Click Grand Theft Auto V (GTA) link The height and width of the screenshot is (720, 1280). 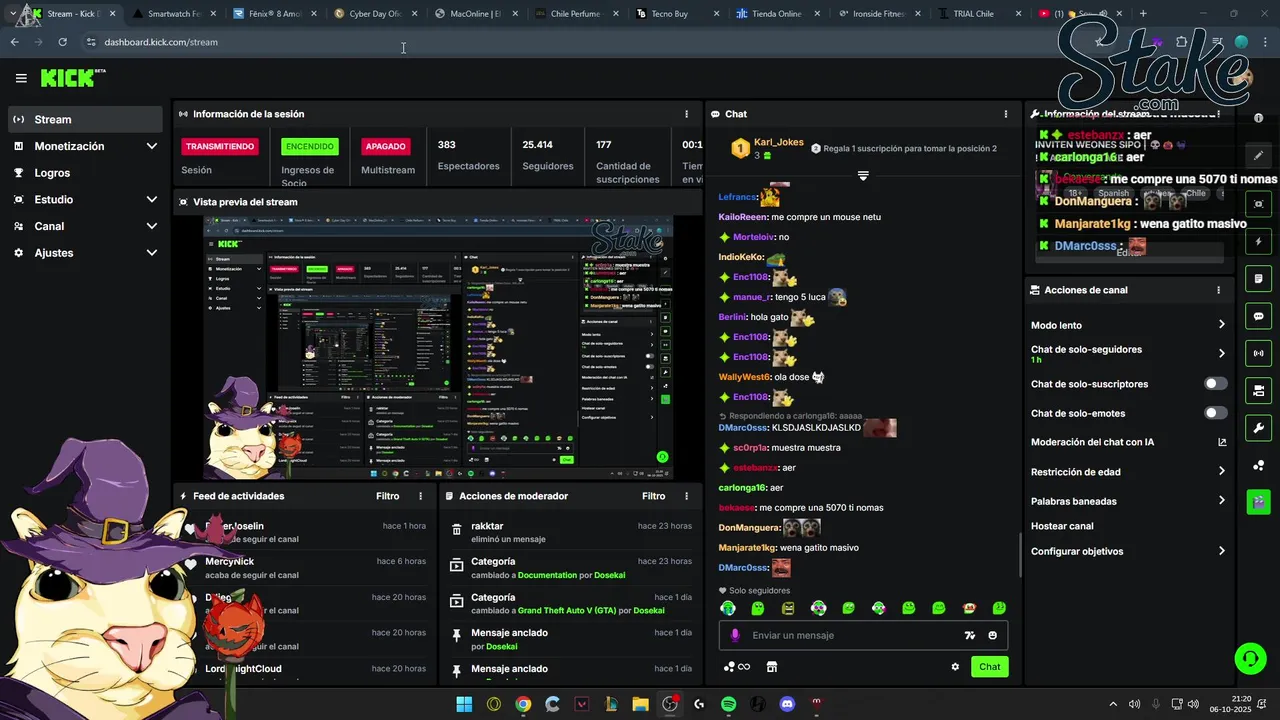pyautogui.click(x=566, y=610)
